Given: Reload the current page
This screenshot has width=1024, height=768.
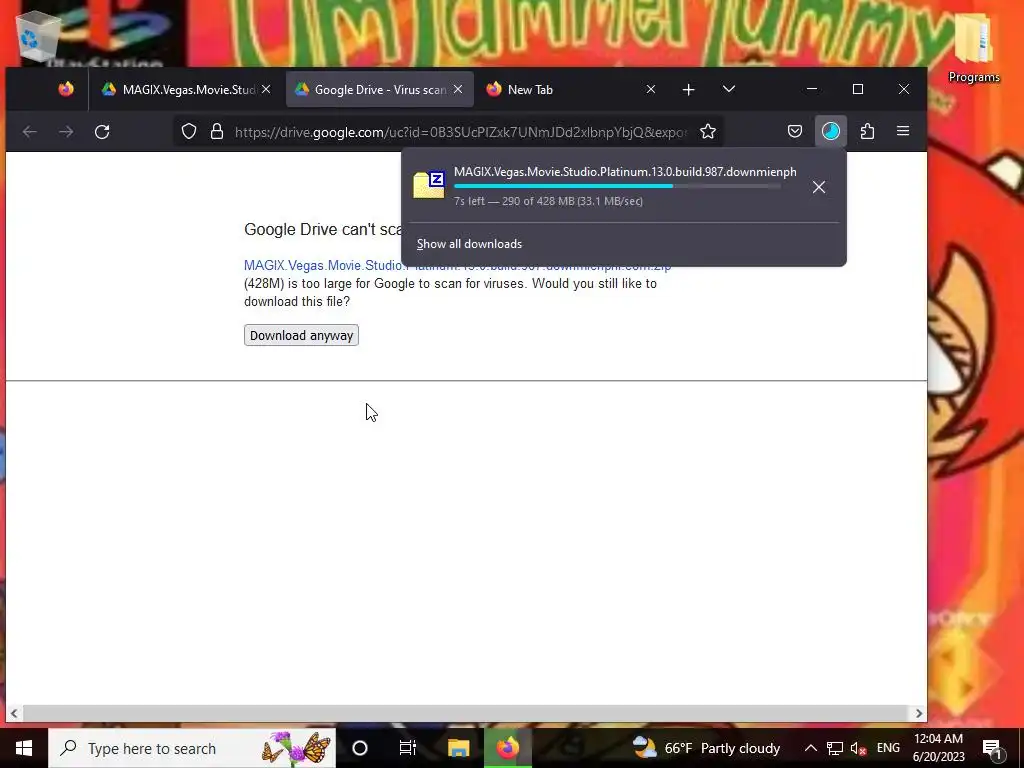Looking at the screenshot, I should pos(102,132).
